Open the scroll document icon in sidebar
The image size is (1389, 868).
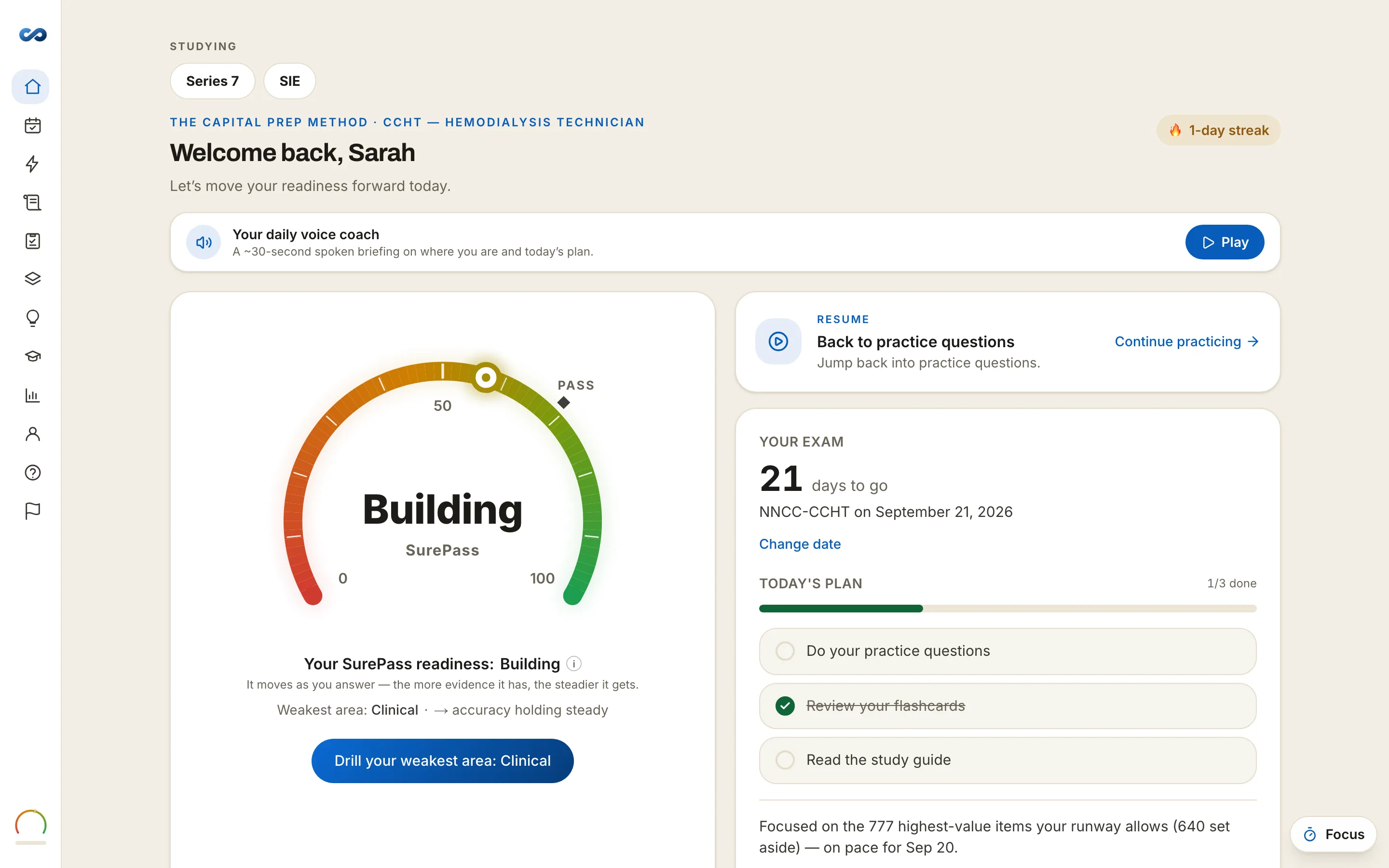tap(33, 202)
